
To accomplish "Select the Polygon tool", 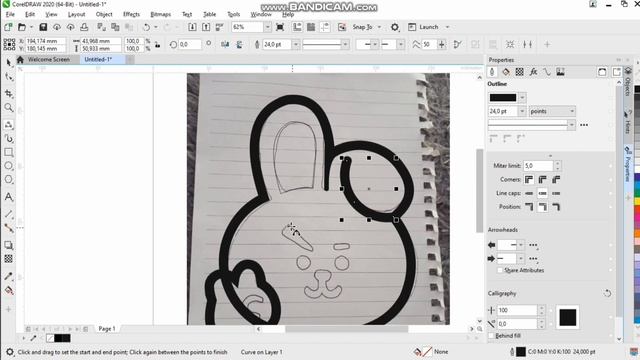I will point(9,180).
